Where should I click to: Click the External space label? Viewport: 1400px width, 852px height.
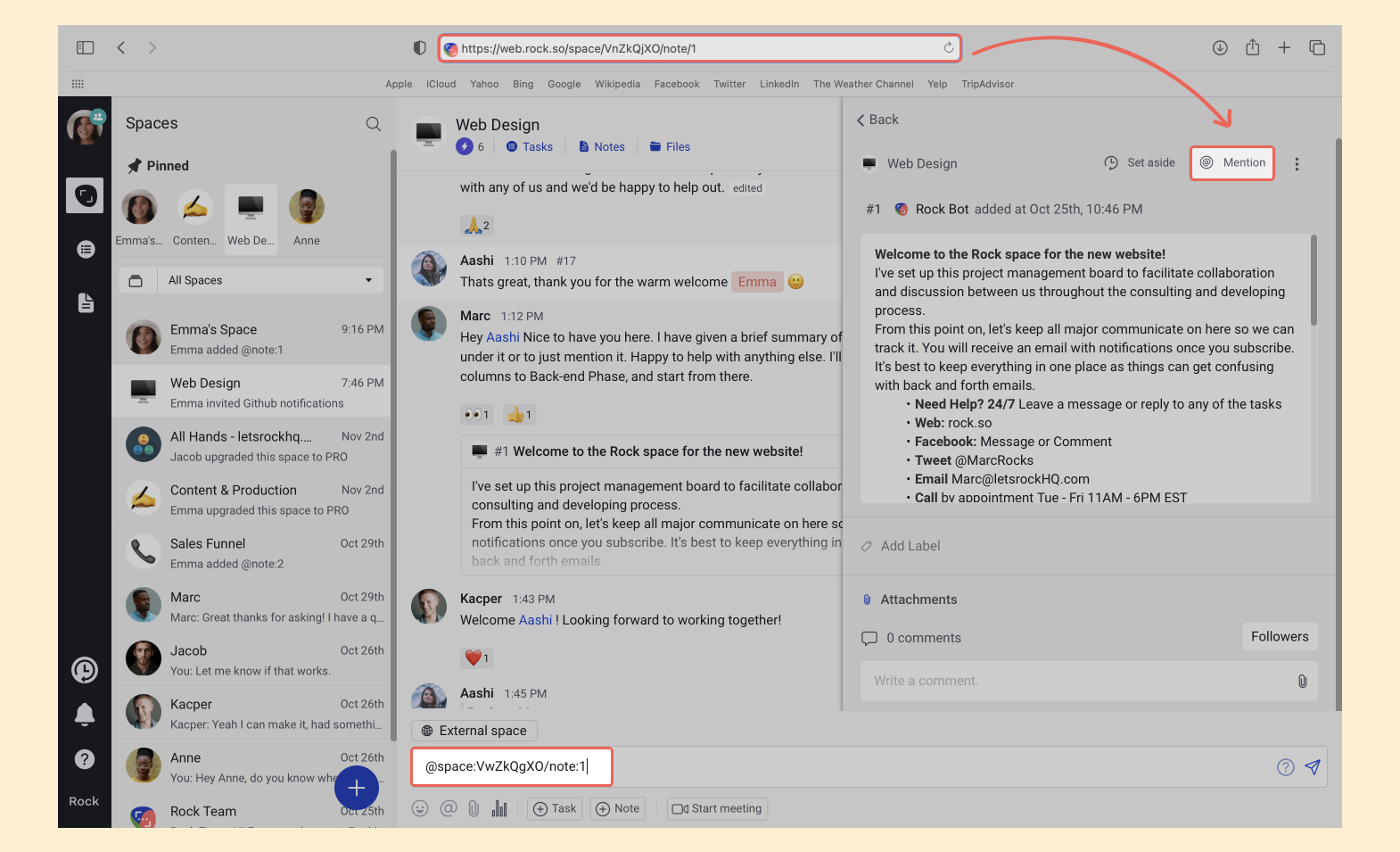(x=474, y=731)
